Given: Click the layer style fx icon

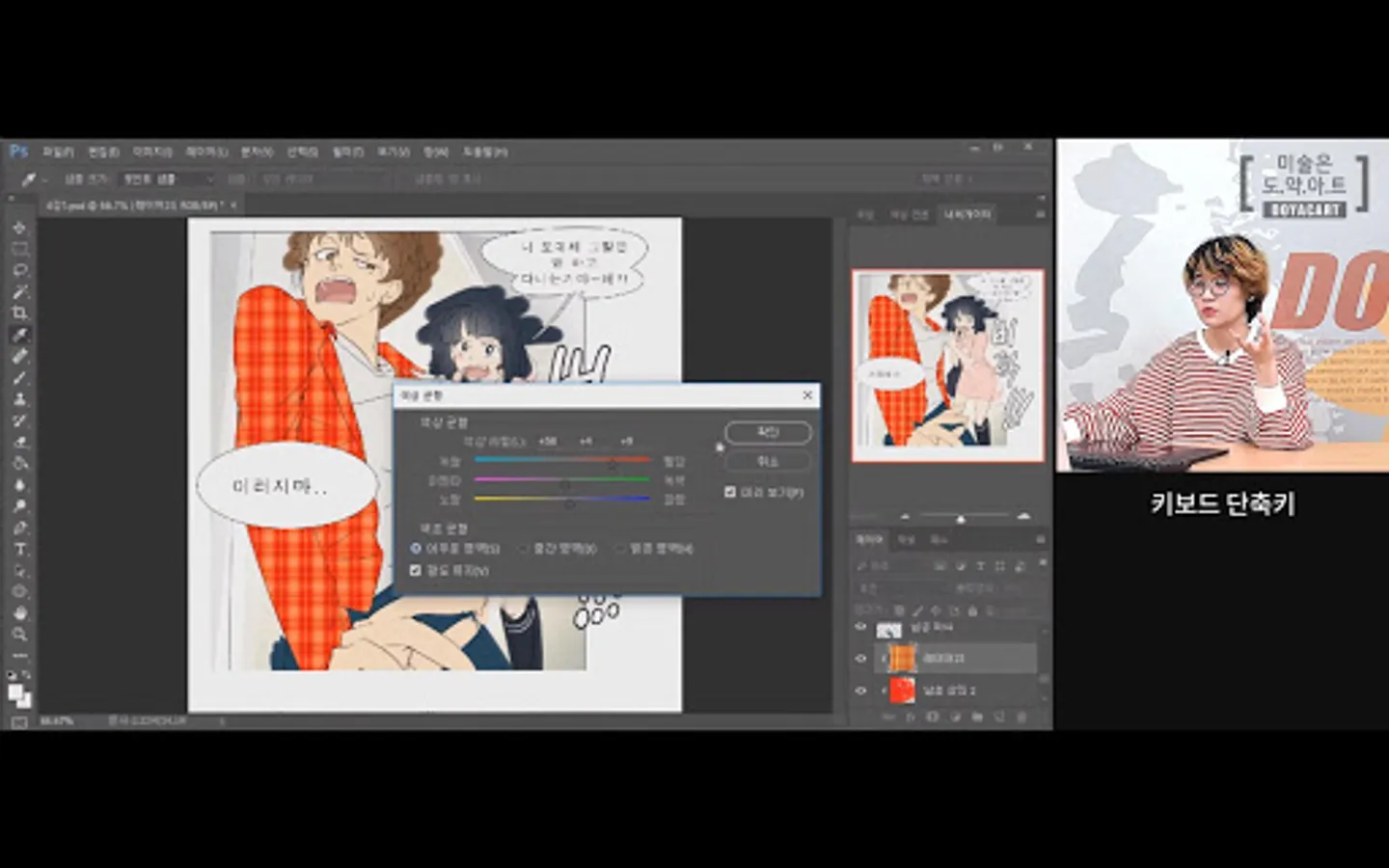Looking at the screenshot, I should [x=911, y=717].
